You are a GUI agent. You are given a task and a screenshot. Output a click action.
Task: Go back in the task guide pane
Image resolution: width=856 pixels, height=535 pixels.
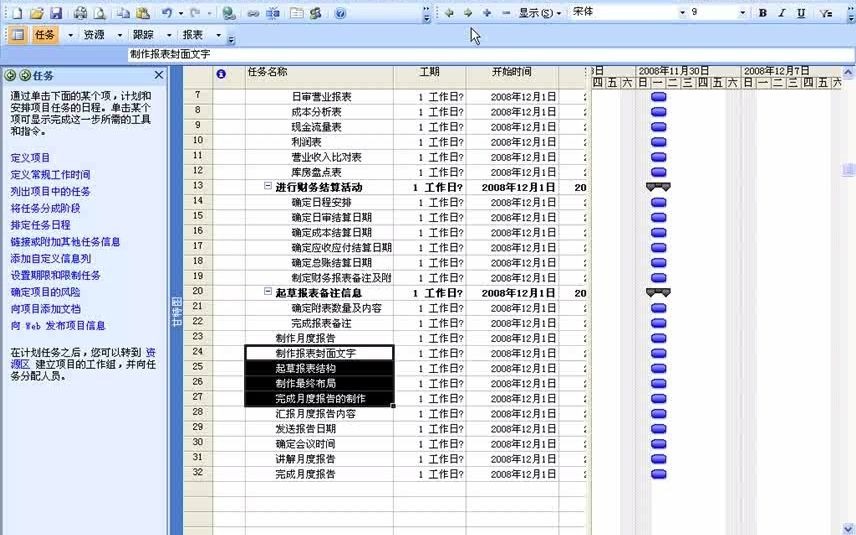pos(10,75)
